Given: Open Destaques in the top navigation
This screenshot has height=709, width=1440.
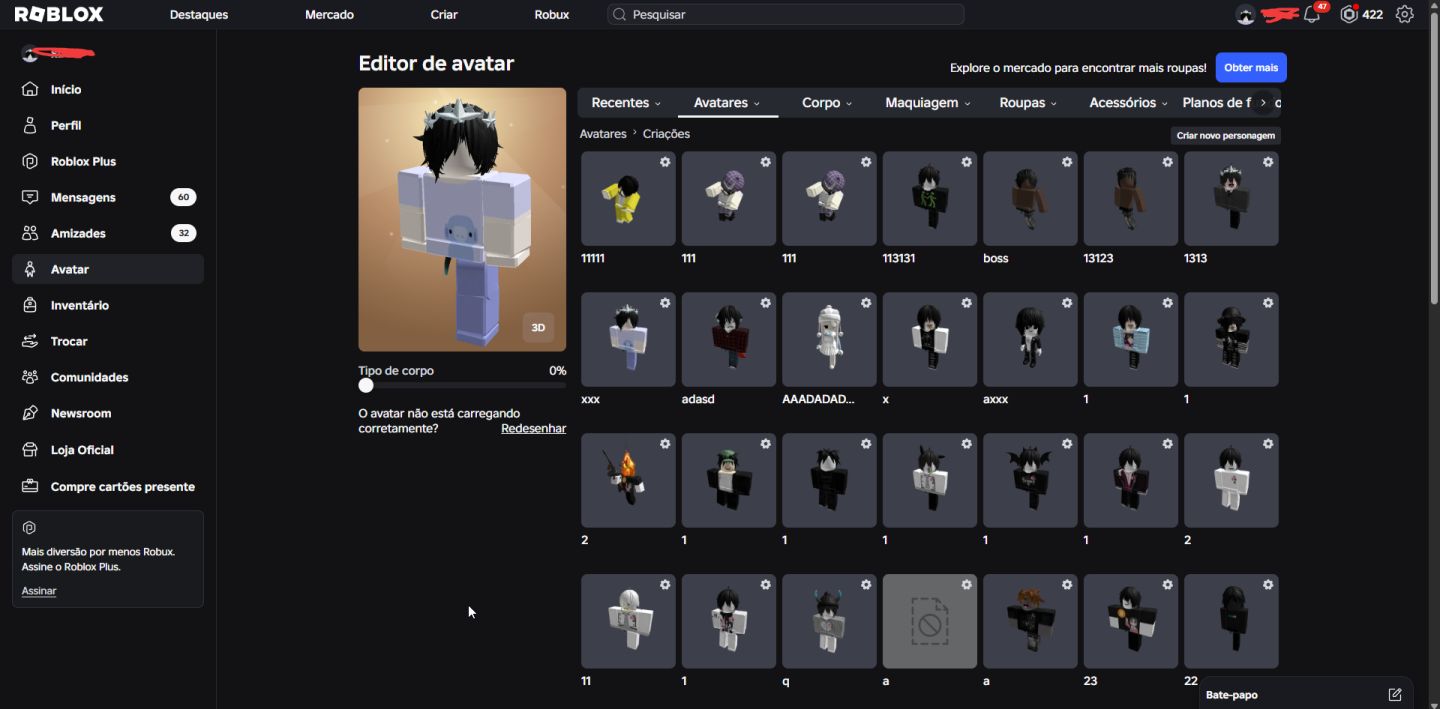Looking at the screenshot, I should tap(199, 15).
